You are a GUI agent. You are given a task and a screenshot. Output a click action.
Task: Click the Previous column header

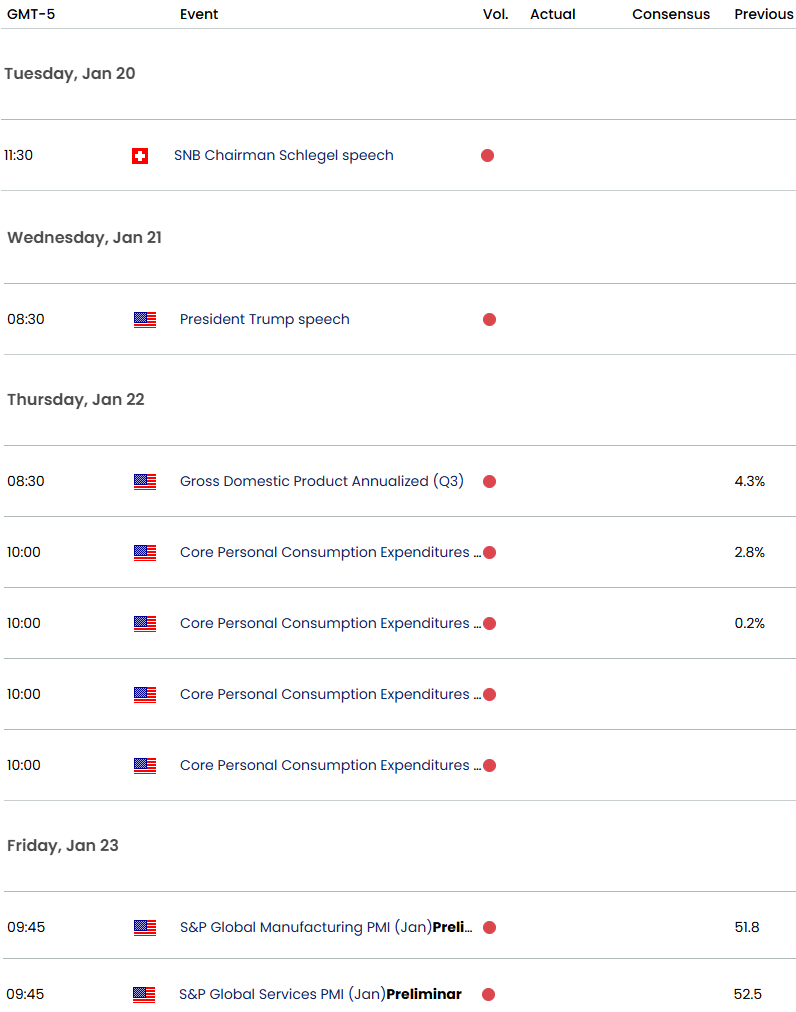(x=764, y=14)
